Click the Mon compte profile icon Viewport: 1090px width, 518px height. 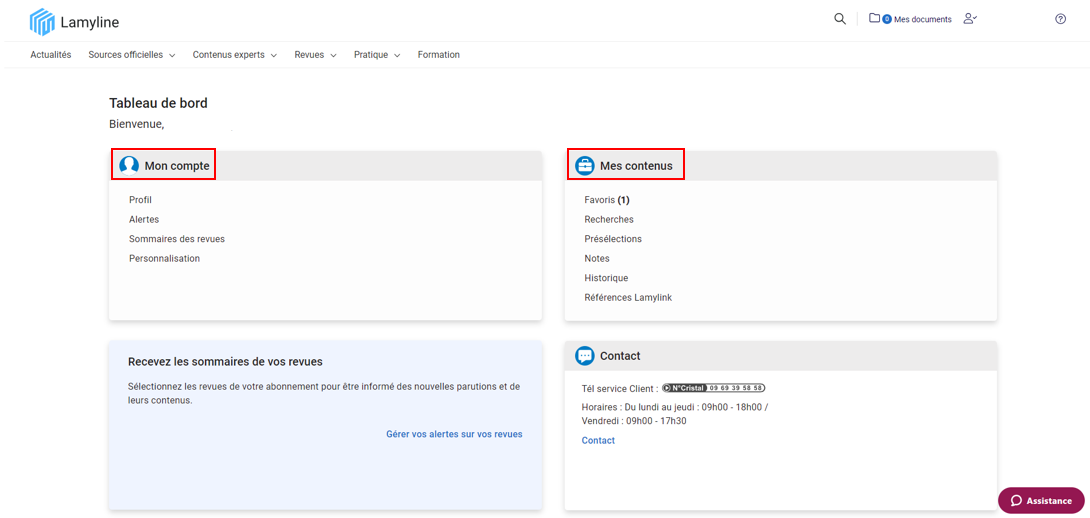click(129, 165)
